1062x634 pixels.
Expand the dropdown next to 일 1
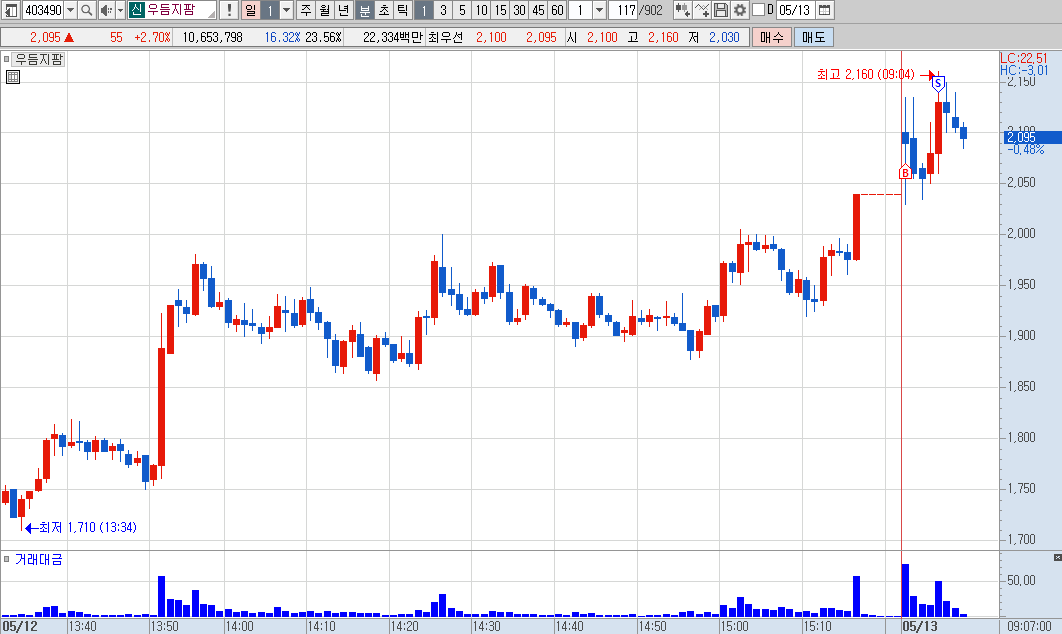pos(286,10)
